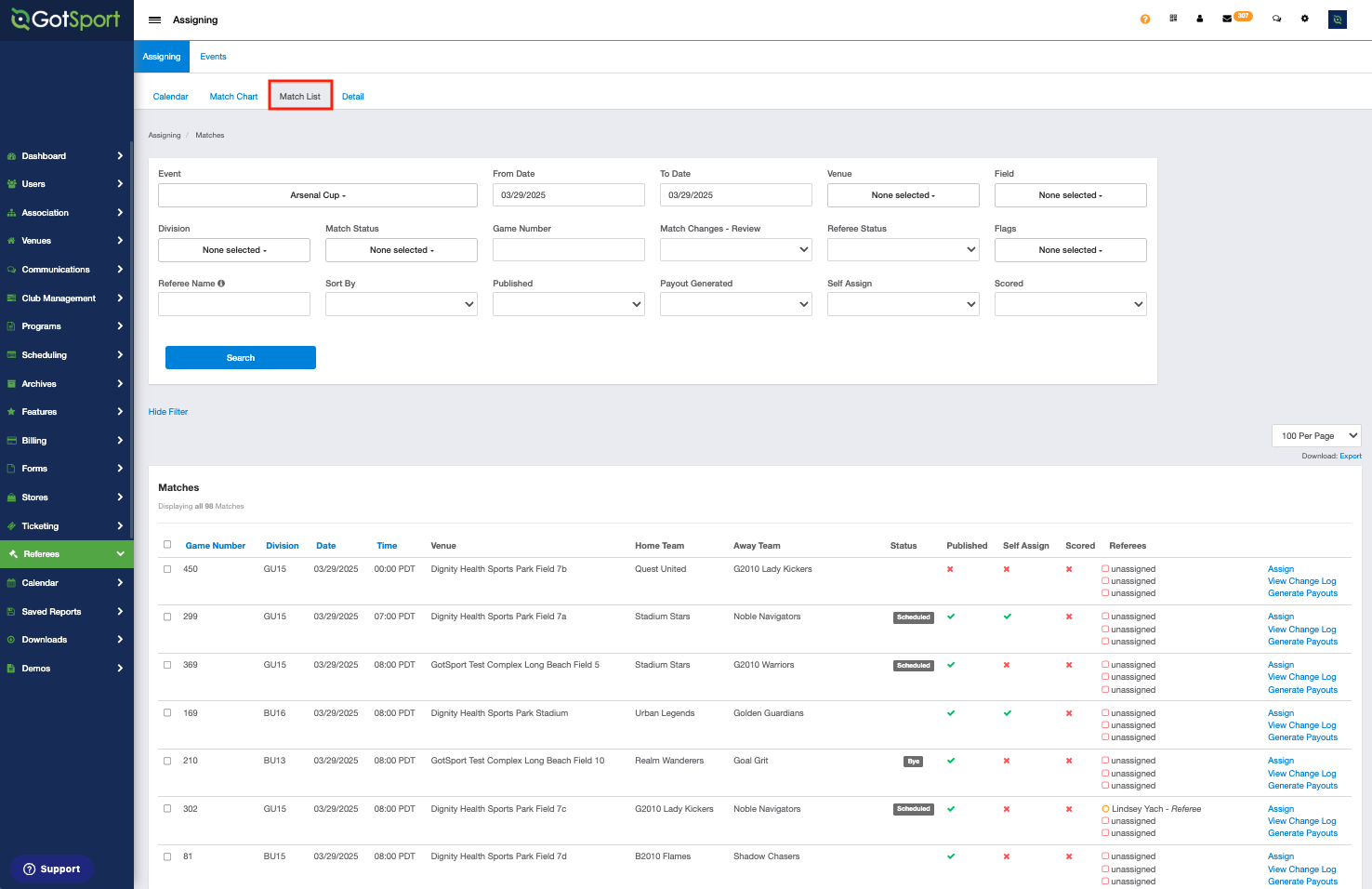Open View Change Log for game 299

(1302, 630)
